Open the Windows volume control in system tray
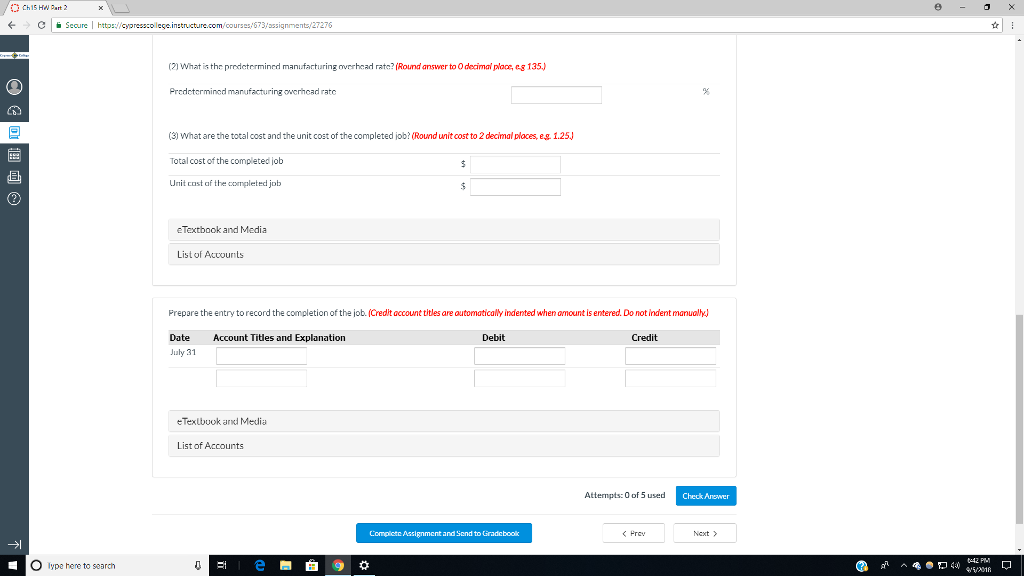 coord(955,565)
